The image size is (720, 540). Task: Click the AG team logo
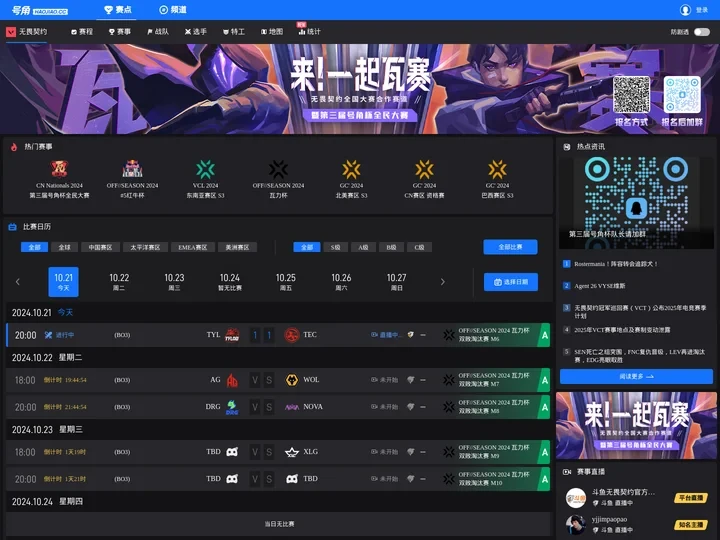click(x=232, y=380)
